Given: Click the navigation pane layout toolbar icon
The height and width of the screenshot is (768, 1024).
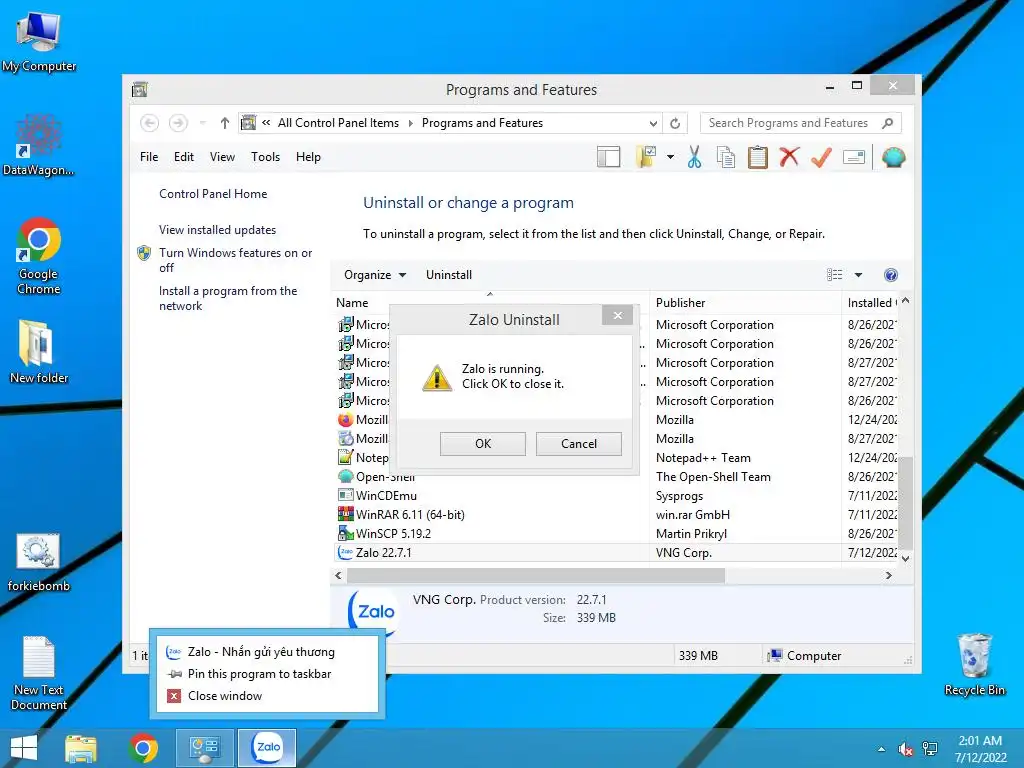Looking at the screenshot, I should pyautogui.click(x=608, y=157).
